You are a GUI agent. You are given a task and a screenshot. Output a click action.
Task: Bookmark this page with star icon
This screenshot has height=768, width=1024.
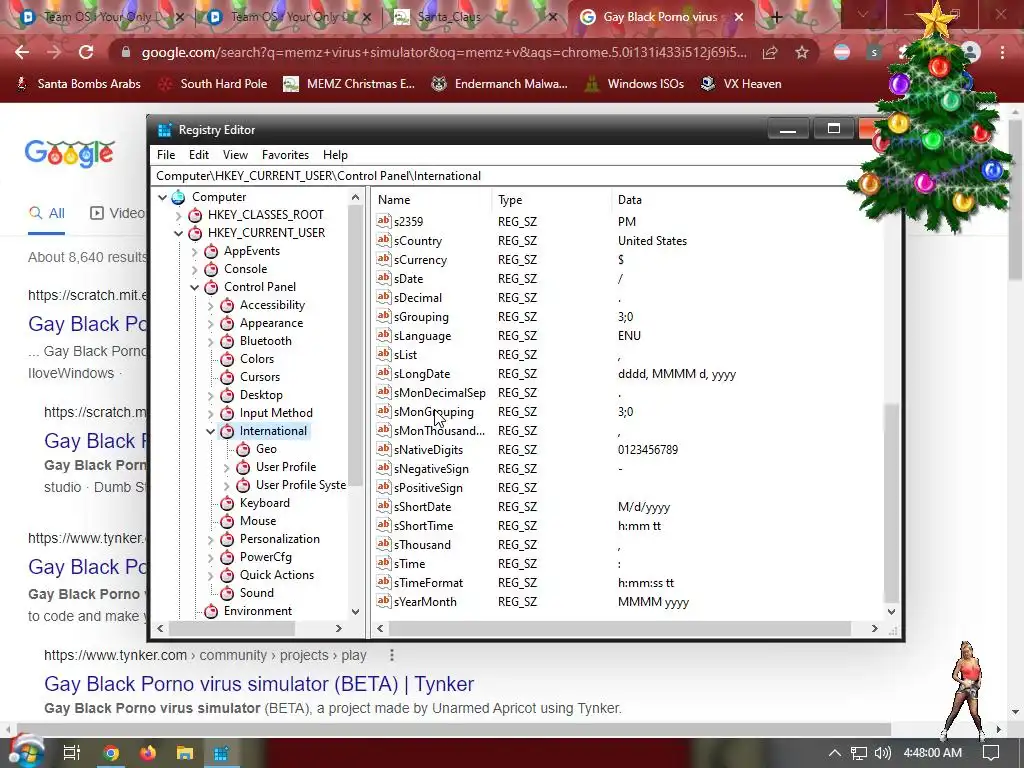[x=802, y=52]
